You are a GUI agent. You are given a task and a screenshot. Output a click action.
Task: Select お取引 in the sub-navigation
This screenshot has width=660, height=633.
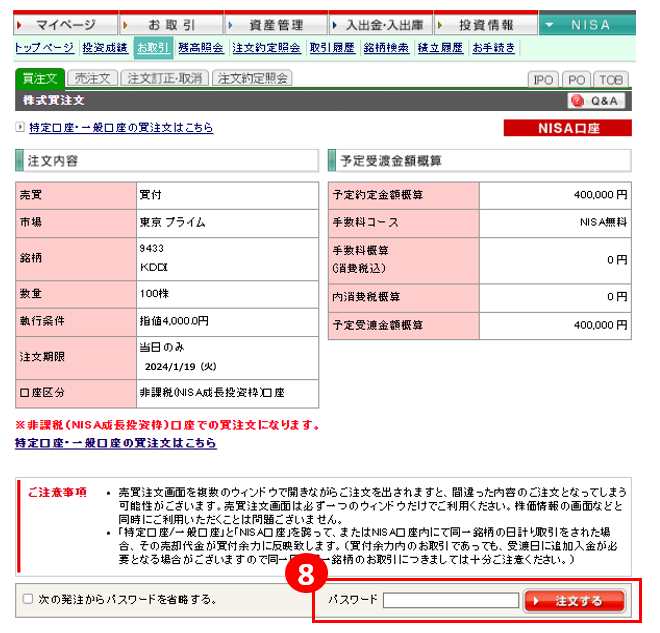[153, 48]
